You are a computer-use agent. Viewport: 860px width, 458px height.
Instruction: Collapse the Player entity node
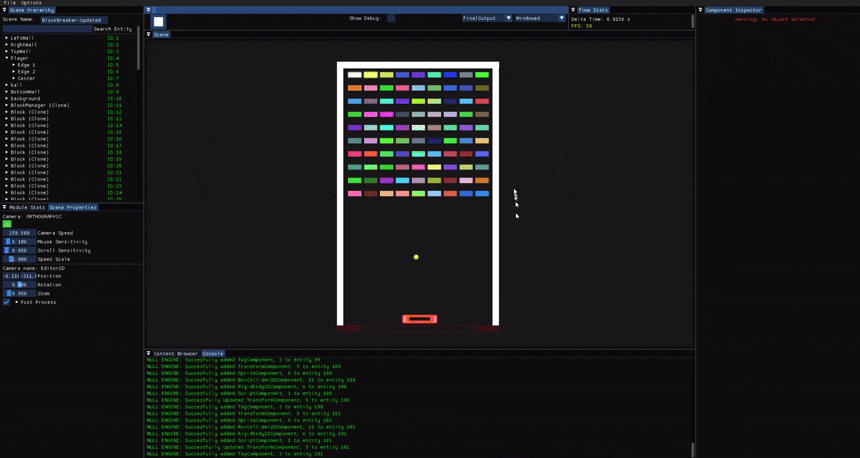tap(7, 58)
